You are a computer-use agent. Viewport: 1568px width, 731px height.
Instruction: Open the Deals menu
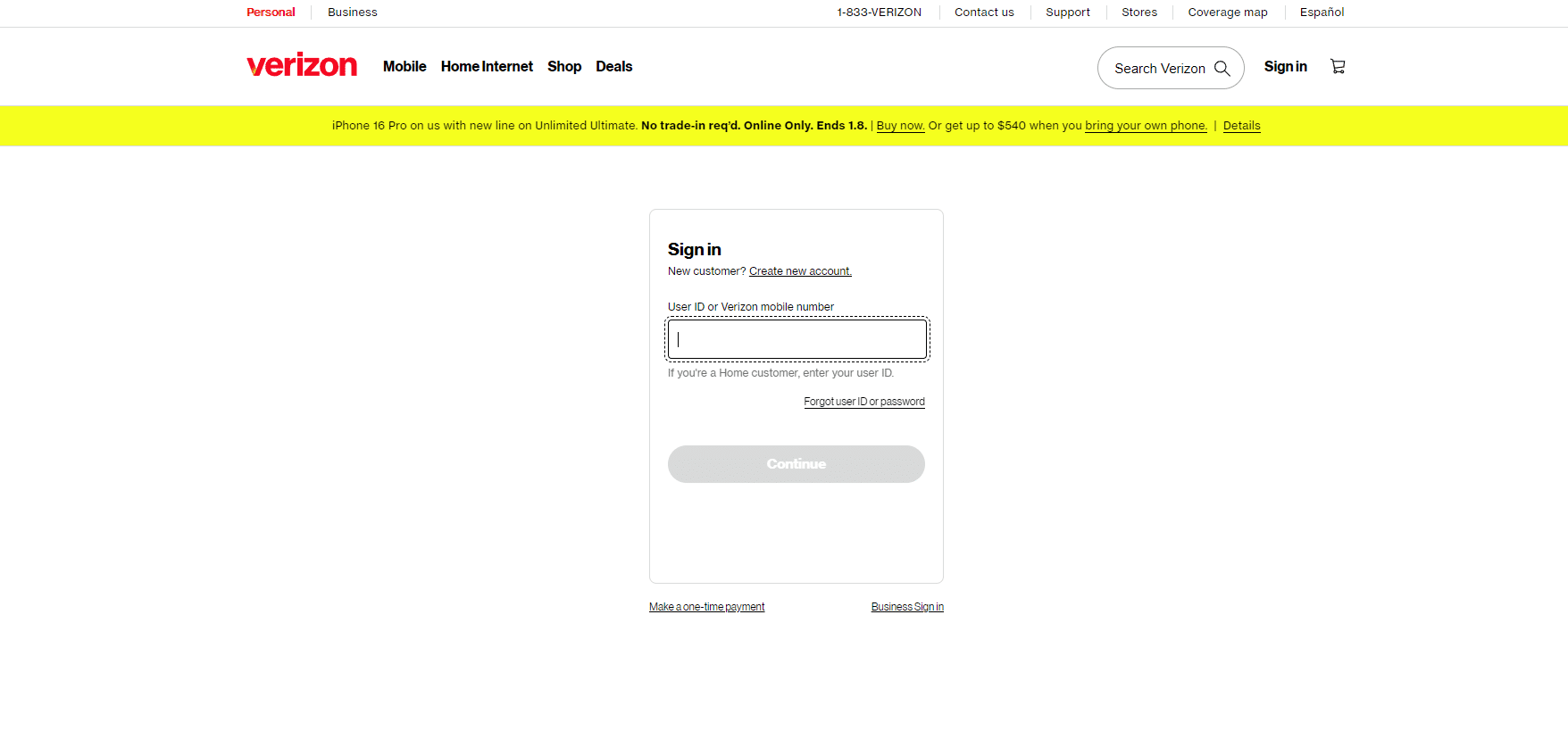614,66
